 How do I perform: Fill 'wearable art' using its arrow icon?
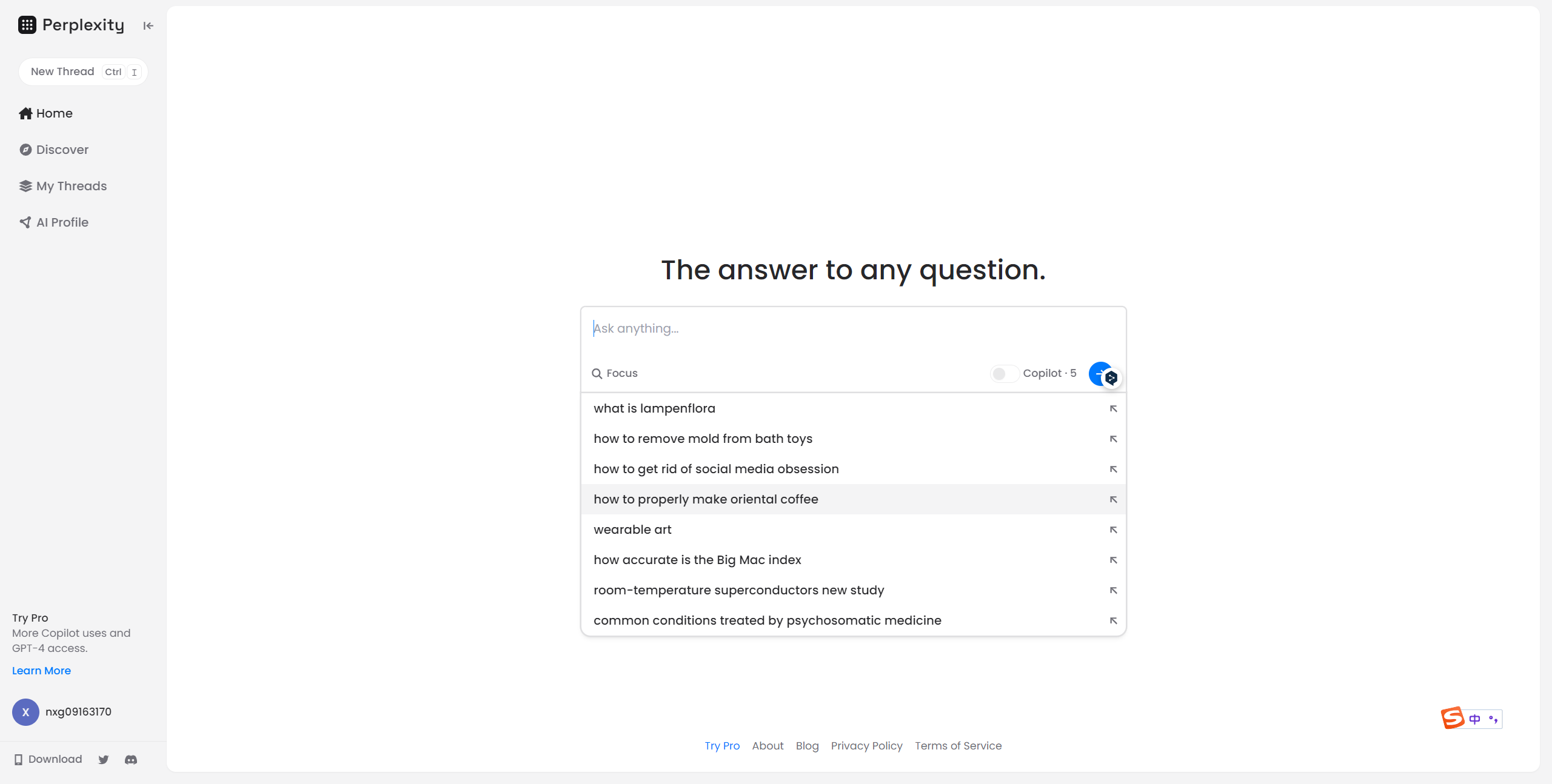(1113, 530)
